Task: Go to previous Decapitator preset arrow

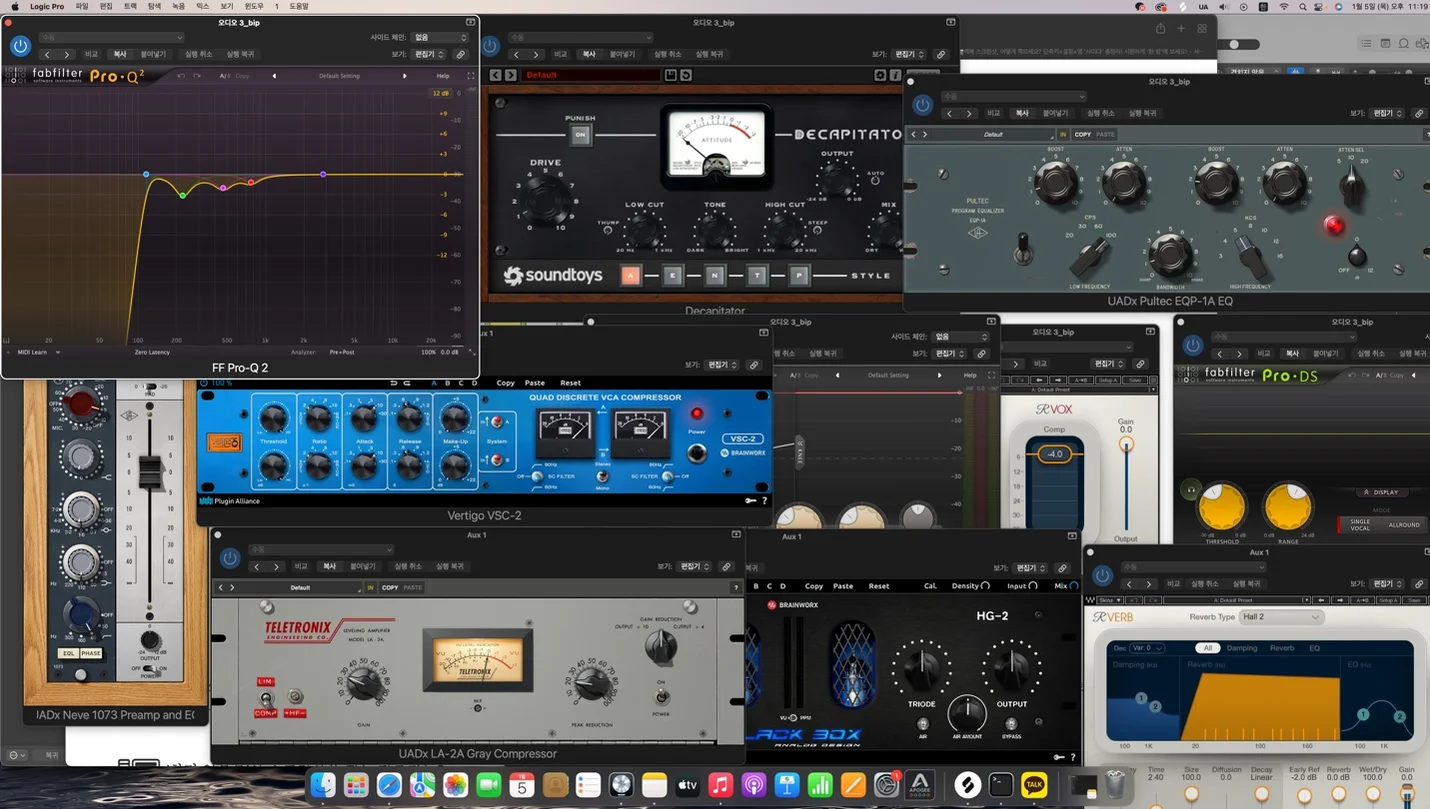Action: click(496, 75)
